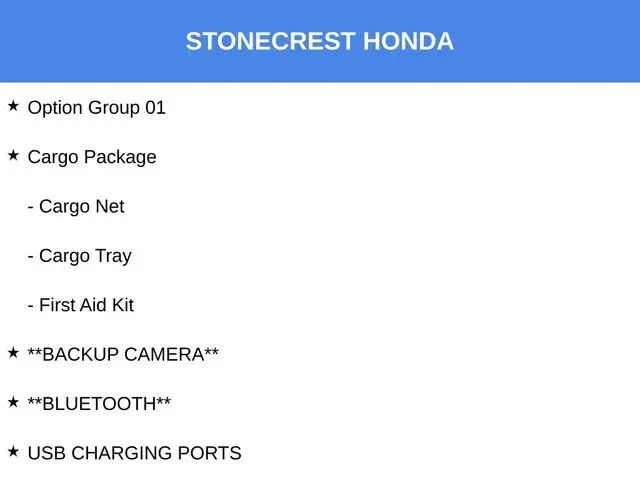Click the dash before Cargo Net
This screenshot has height=480, width=640.
(31, 207)
